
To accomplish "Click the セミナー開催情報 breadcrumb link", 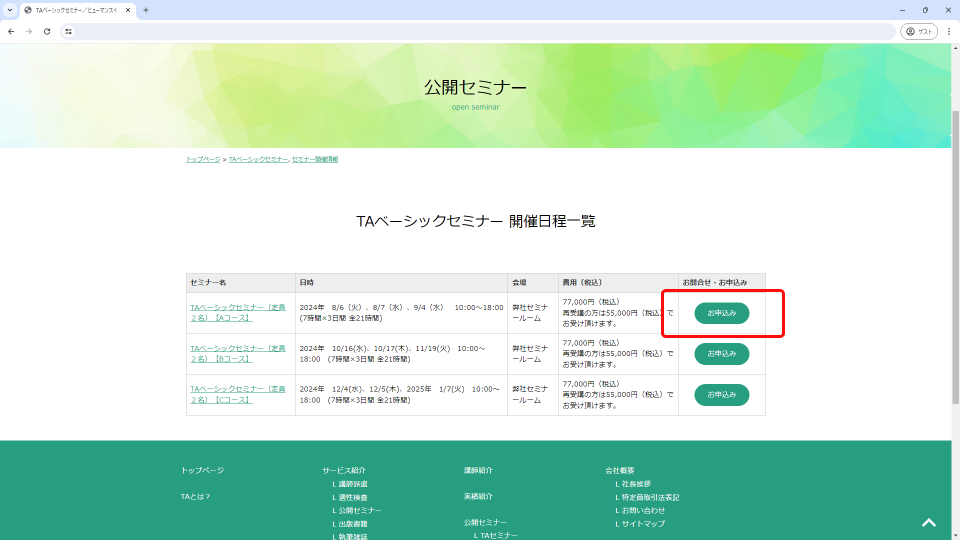I will [x=315, y=159].
